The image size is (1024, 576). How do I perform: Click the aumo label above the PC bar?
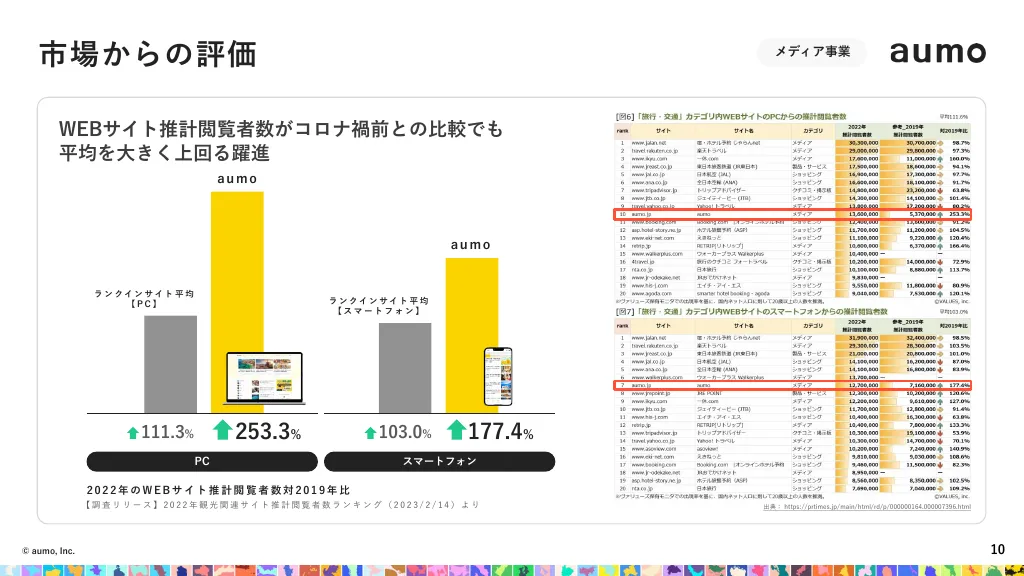coord(237,178)
